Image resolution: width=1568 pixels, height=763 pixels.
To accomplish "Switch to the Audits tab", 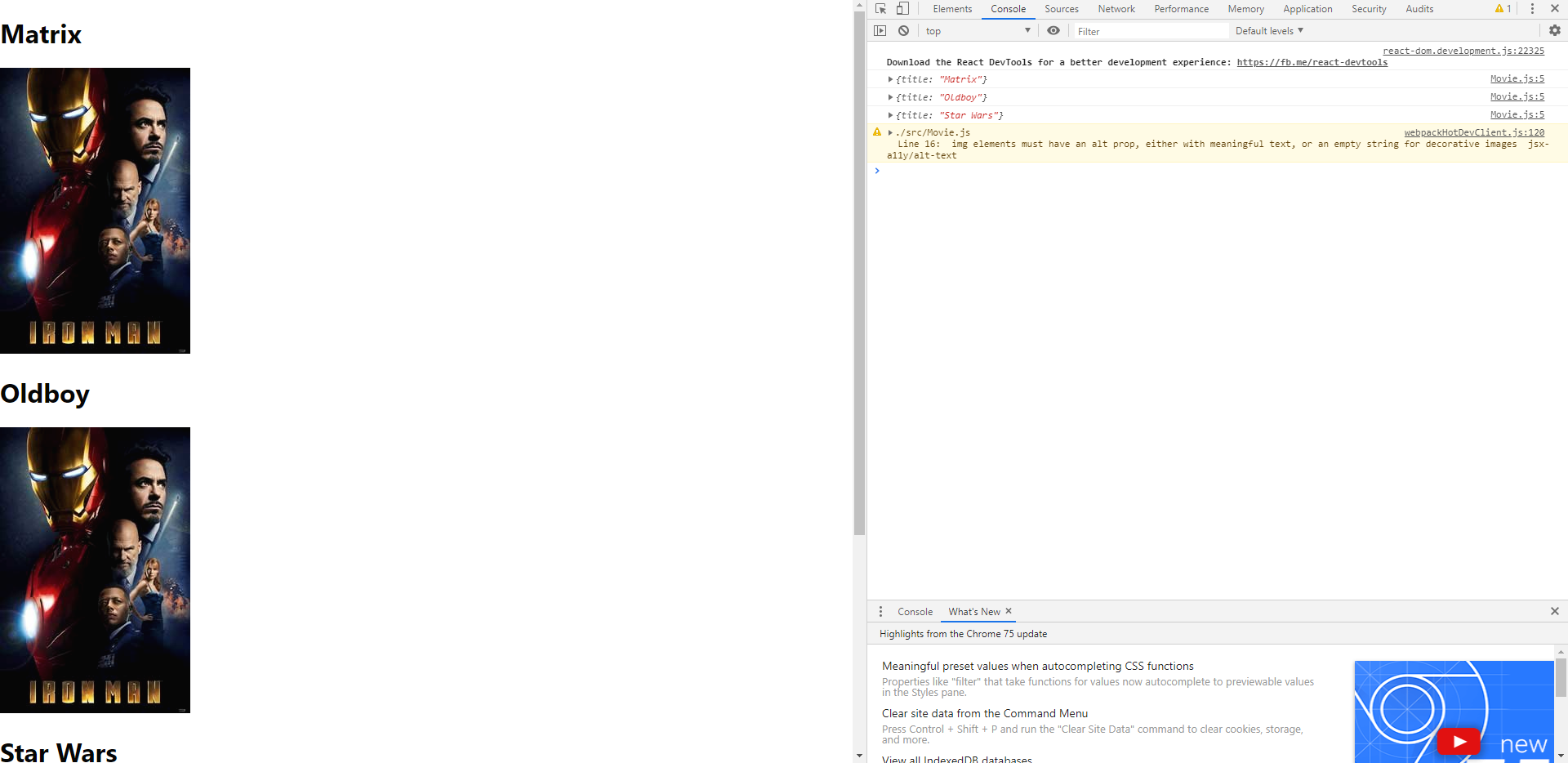I will tap(1419, 9).
